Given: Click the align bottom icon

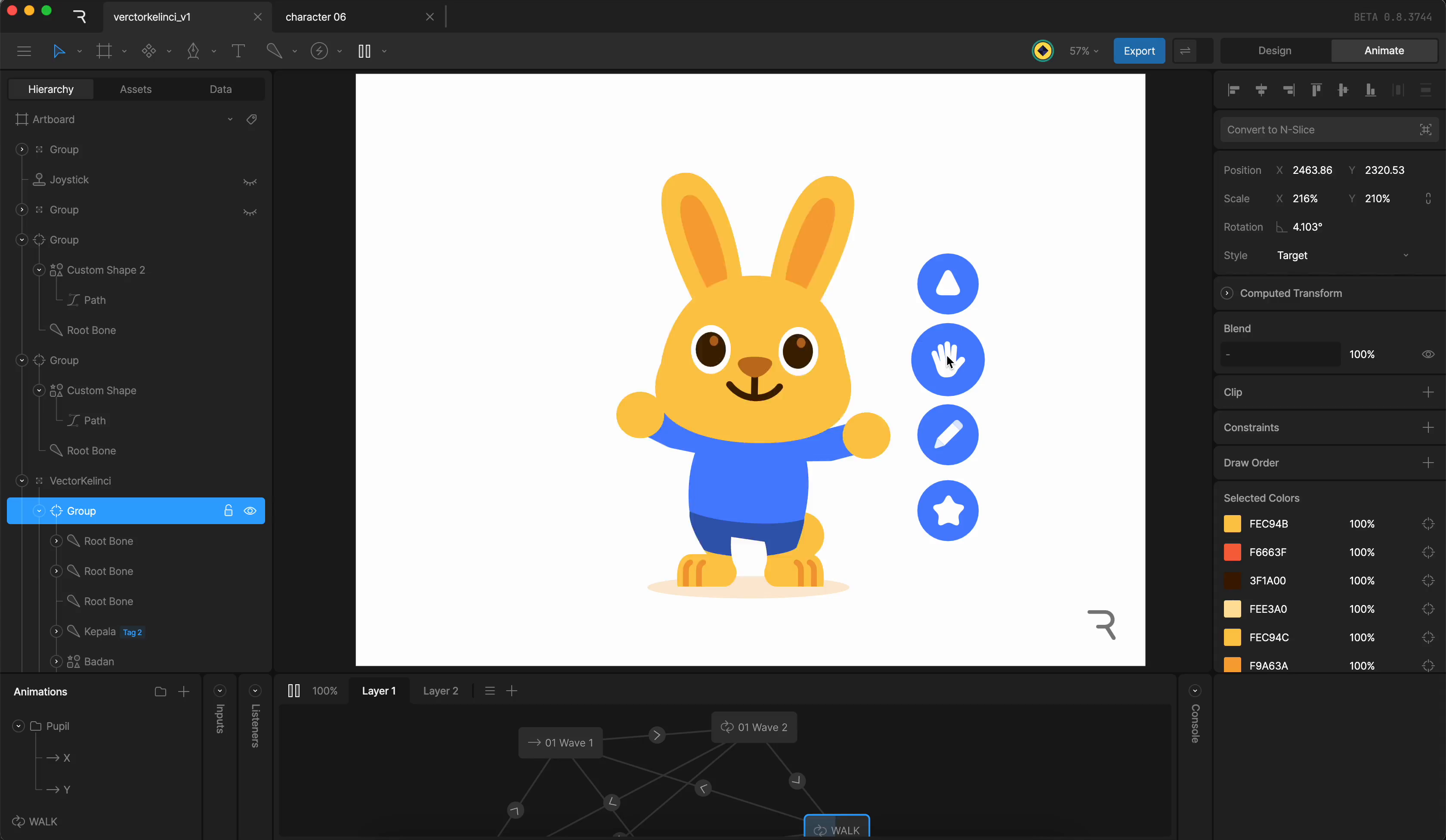Looking at the screenshot, I should (1371, 90).
